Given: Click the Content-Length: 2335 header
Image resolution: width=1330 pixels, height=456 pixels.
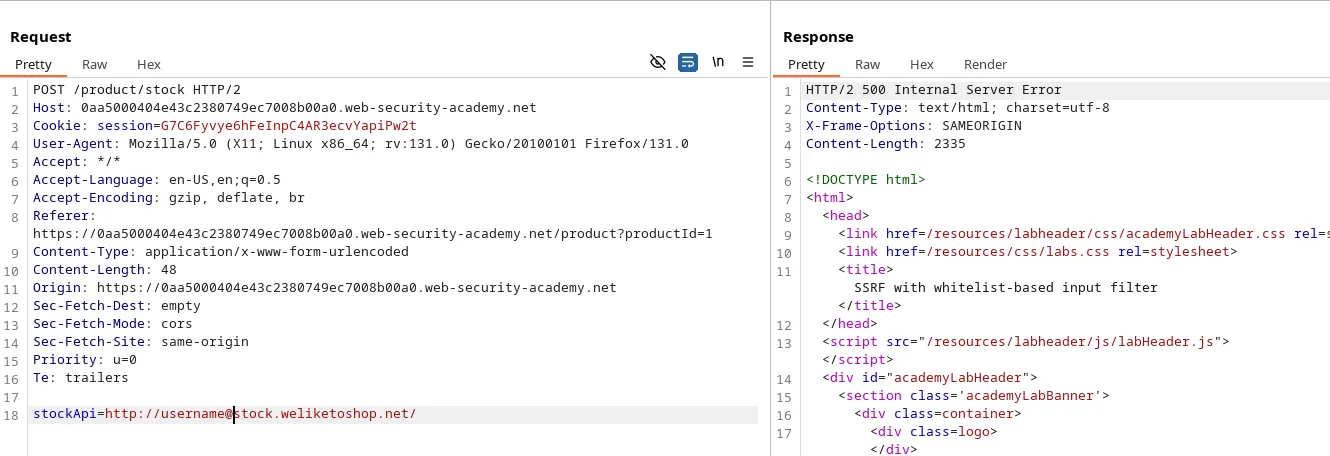Looking at the screenshot, I should [x=886, y=144].
